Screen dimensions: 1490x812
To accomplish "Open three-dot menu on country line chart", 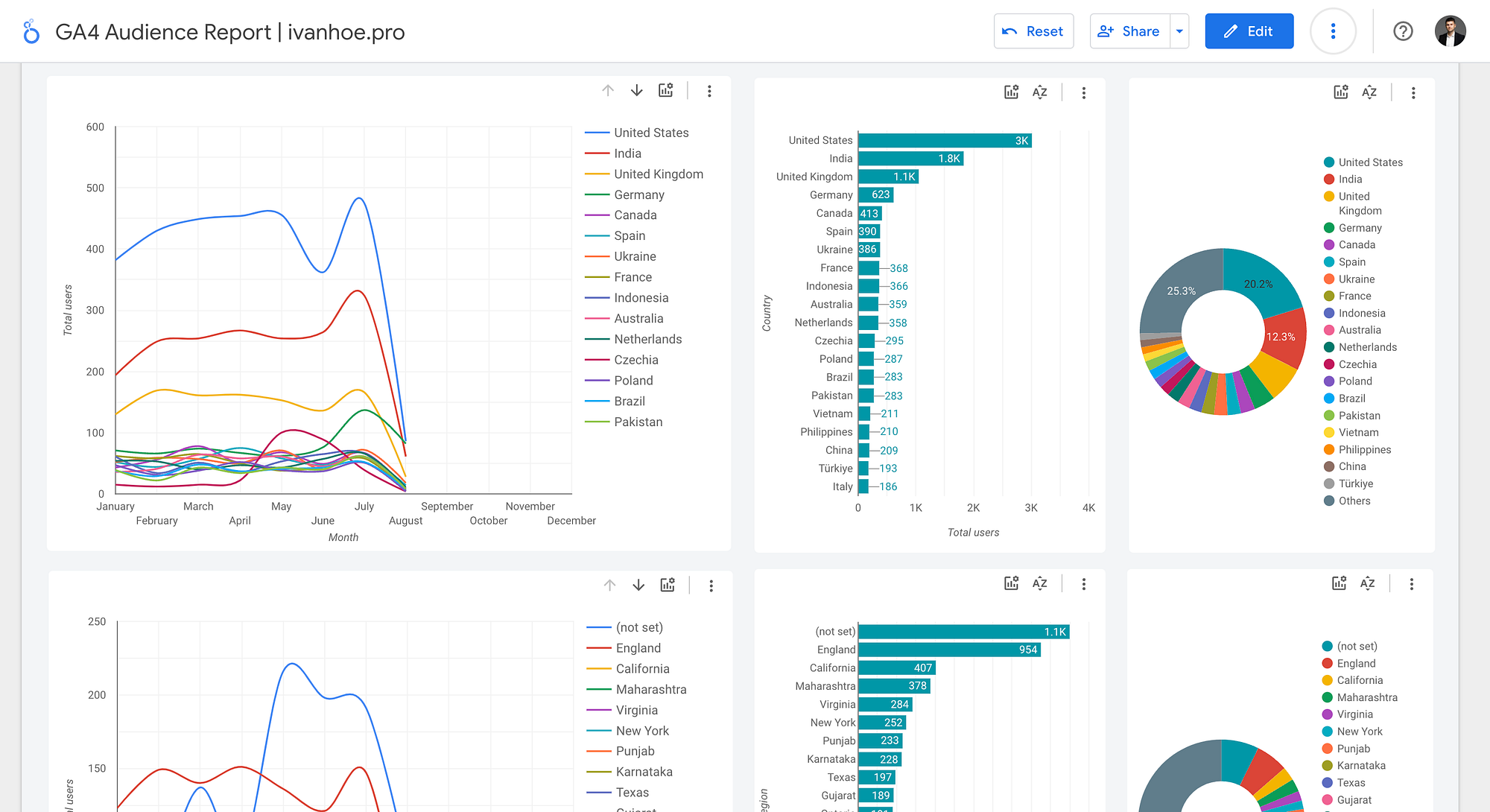I will point(709,91).
